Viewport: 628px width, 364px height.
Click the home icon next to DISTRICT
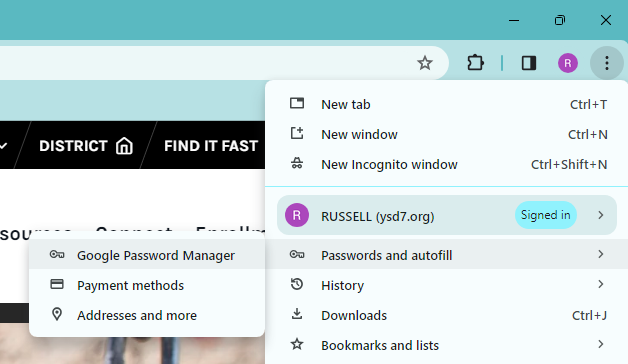coord(124,146)
